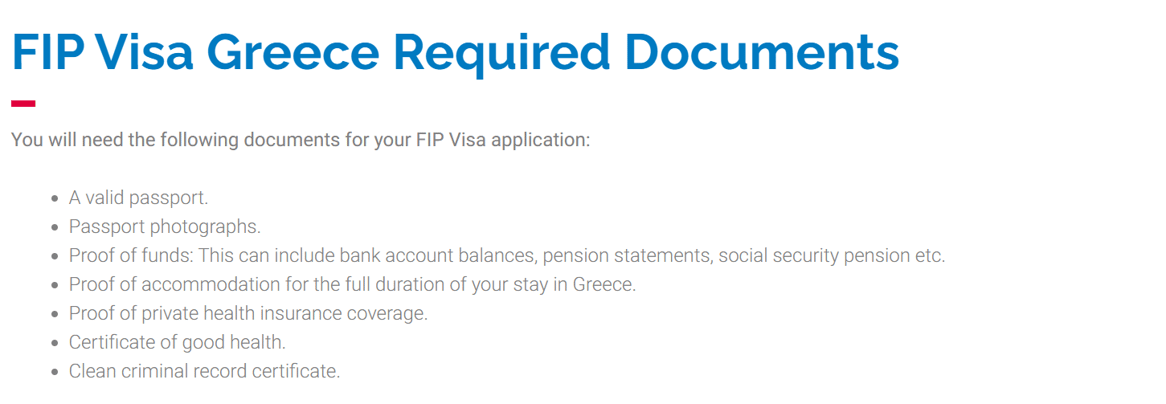Screen dimensions: 1166x404
Task: Click the bullet dot beside "Certificate of good health"
Action: pos(54,344)
